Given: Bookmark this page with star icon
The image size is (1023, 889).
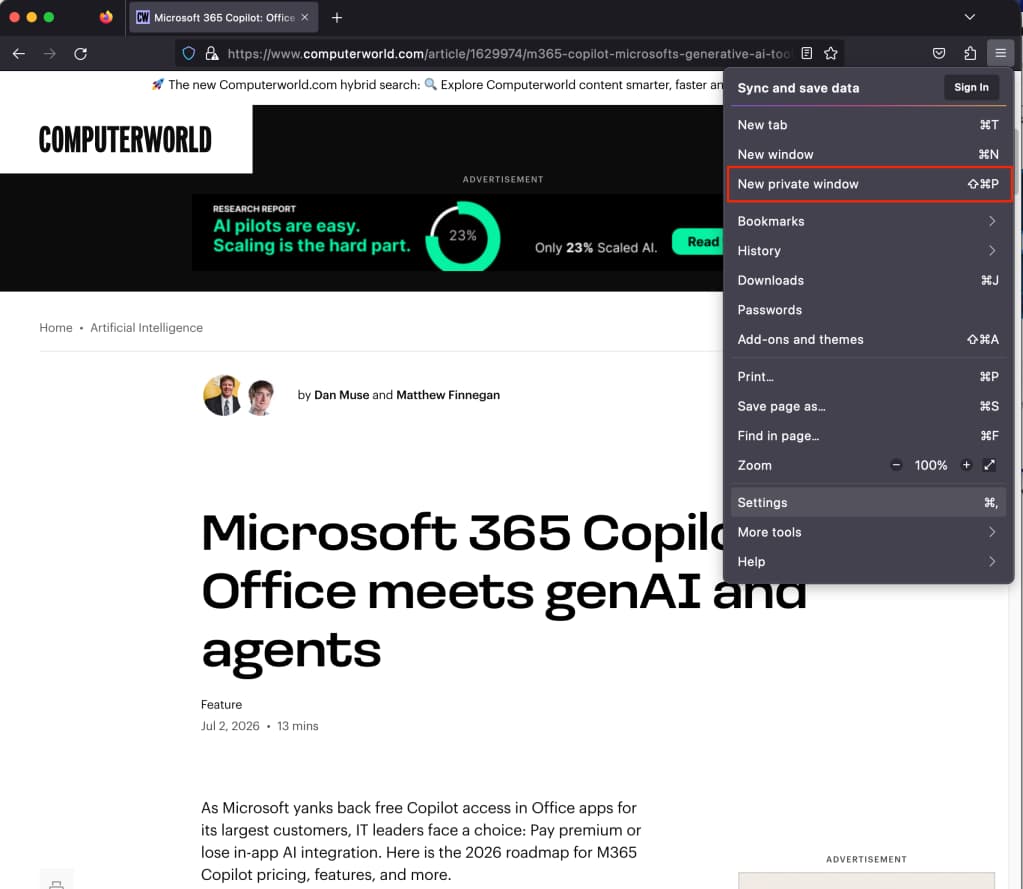Looking at the screenshot, I should coord(831,53).
